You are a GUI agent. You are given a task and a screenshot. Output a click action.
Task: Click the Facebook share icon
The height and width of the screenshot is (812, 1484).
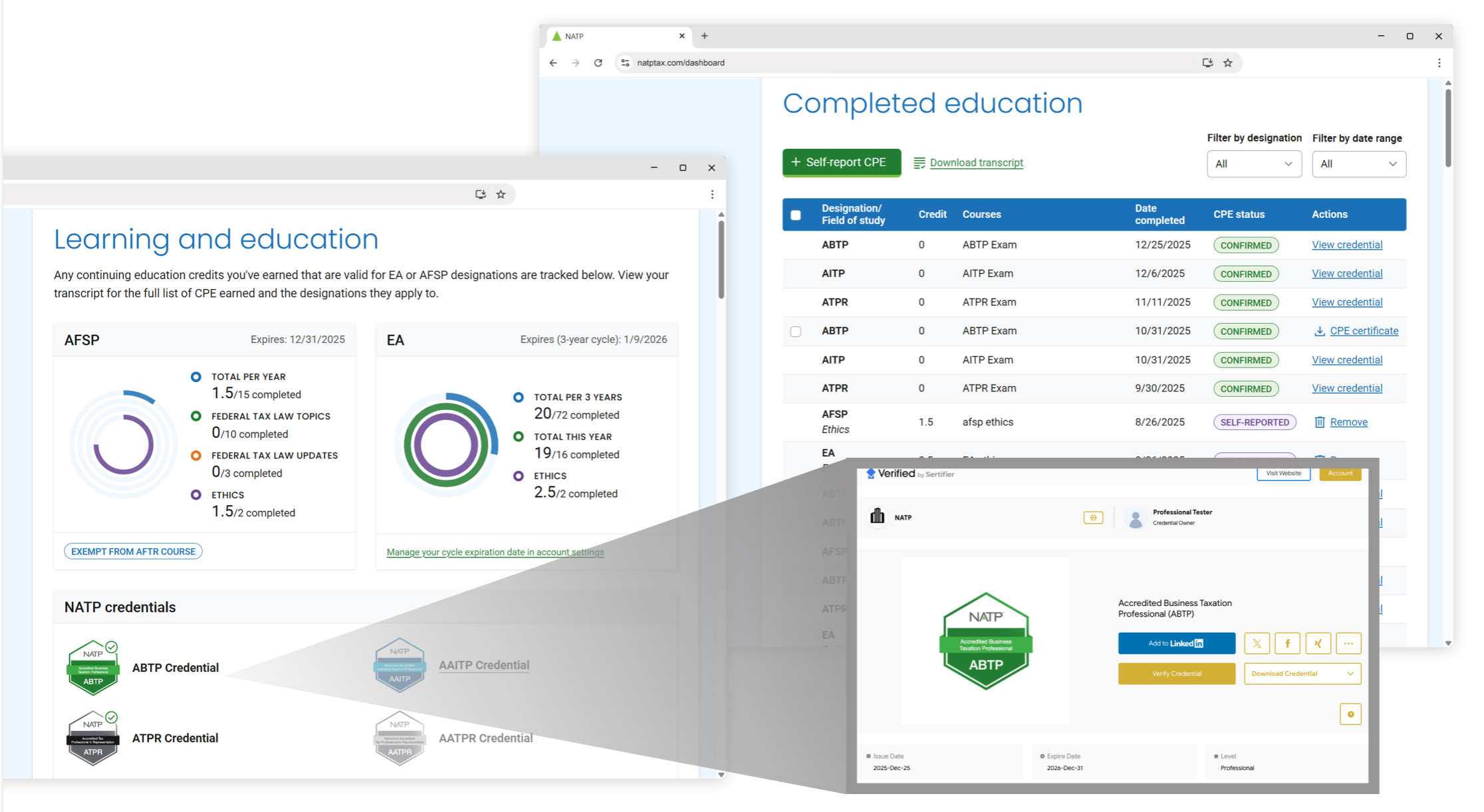pyautogui.click(x=1287, y=643)
